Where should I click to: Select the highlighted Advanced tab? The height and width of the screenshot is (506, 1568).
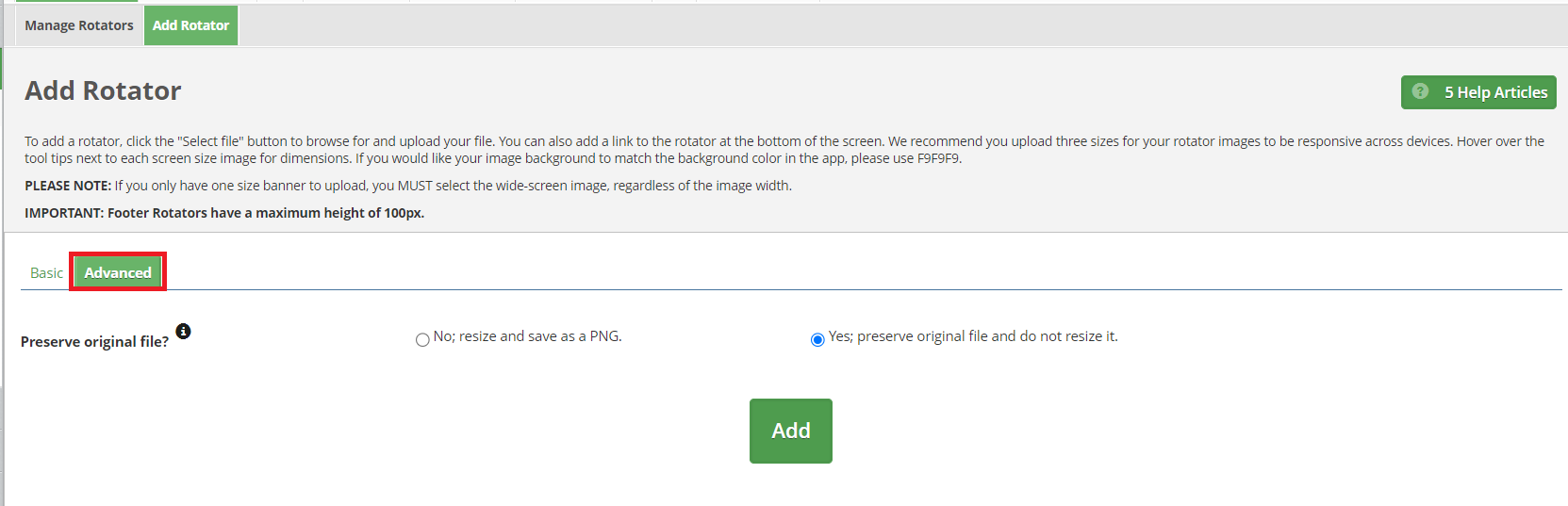click(x=118, y=272)
